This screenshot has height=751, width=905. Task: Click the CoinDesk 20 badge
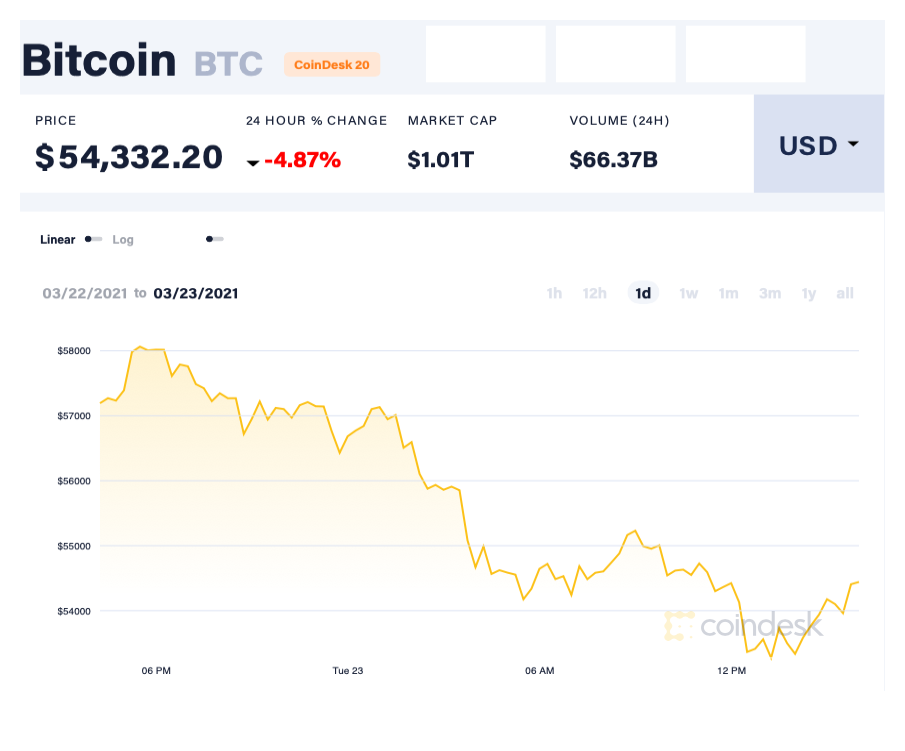332,65
